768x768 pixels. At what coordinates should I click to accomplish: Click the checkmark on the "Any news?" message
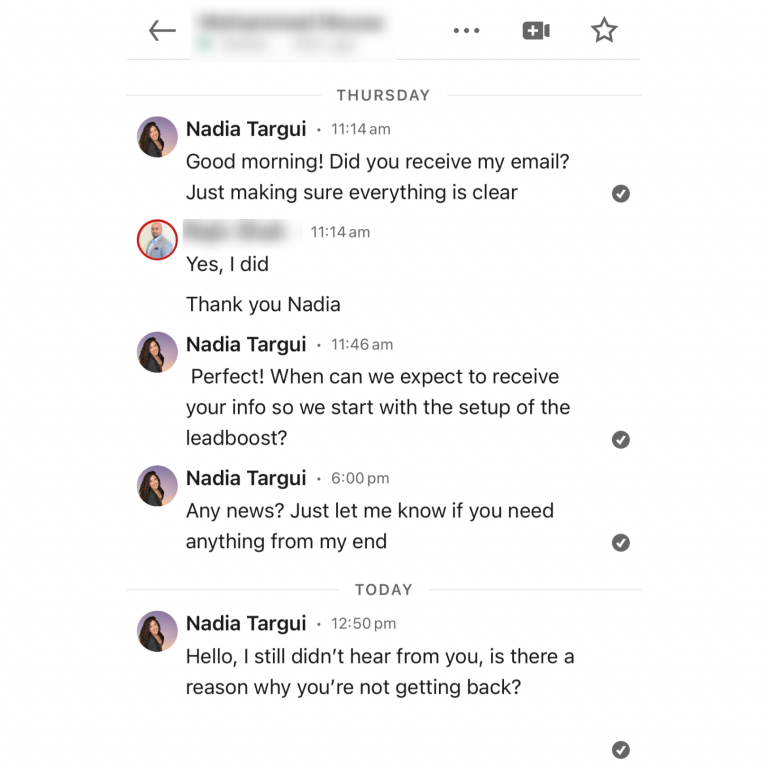click(x=621, y=543)
